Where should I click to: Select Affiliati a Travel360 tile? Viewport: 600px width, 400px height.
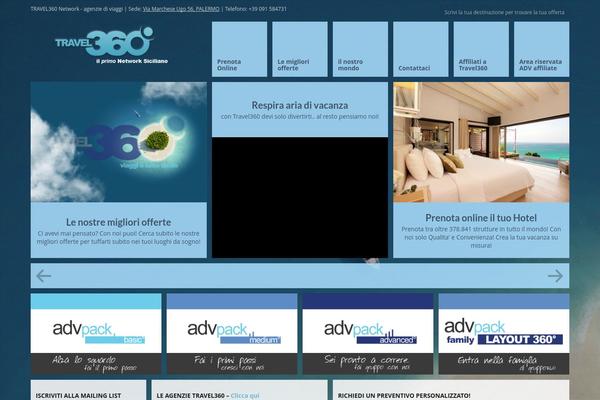click(481, 49)
